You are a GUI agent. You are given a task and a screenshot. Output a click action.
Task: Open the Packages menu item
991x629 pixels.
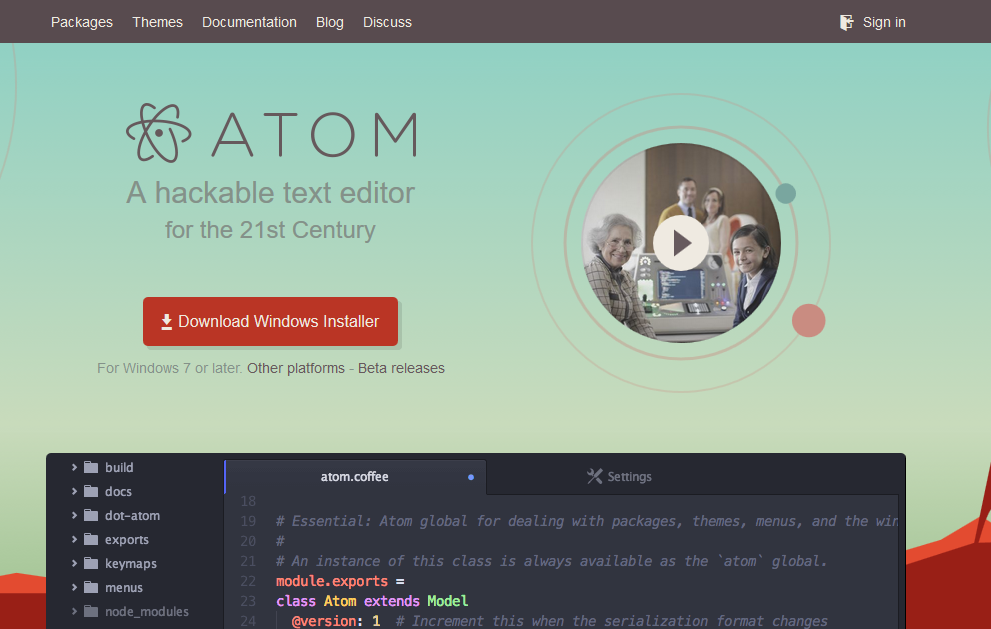click(x=82, y=22)
